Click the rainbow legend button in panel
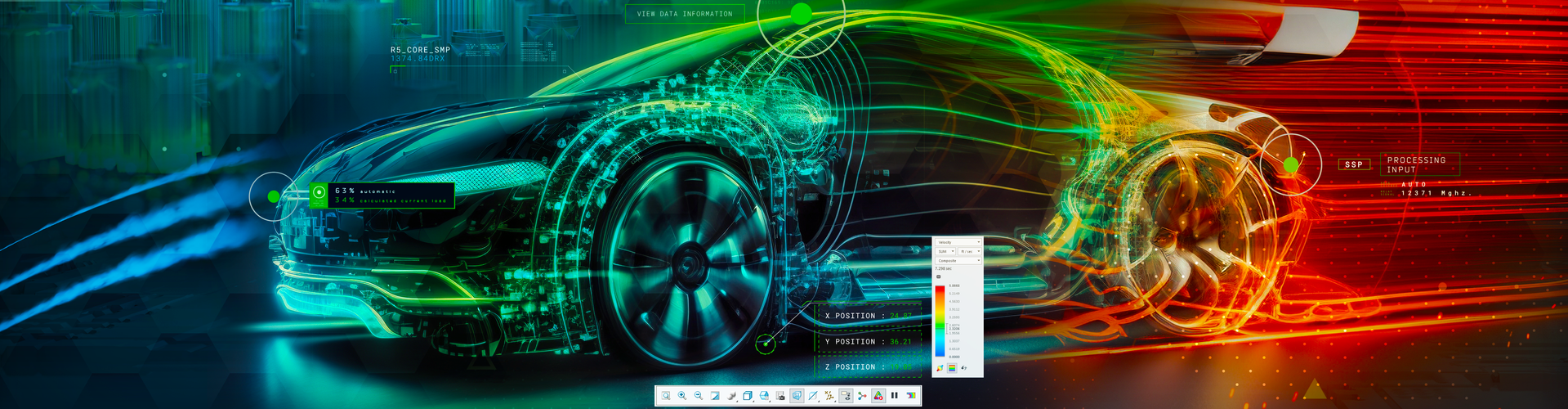Image resolution: width=1568 pixels, height=409 pixels. click(952, 368)
